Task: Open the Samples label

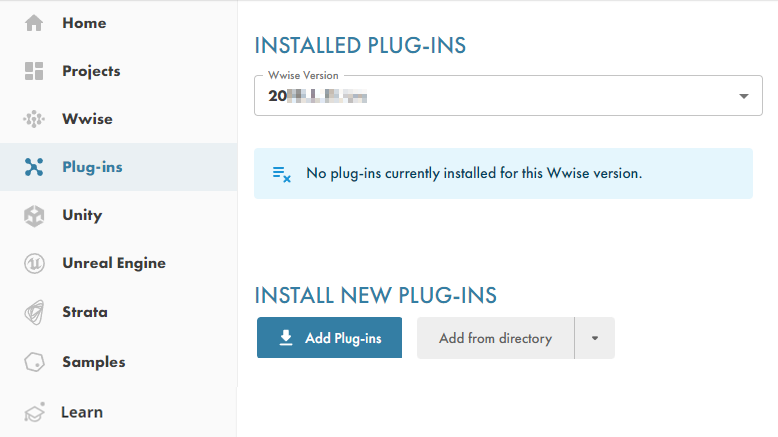Action: click(94, 362)
